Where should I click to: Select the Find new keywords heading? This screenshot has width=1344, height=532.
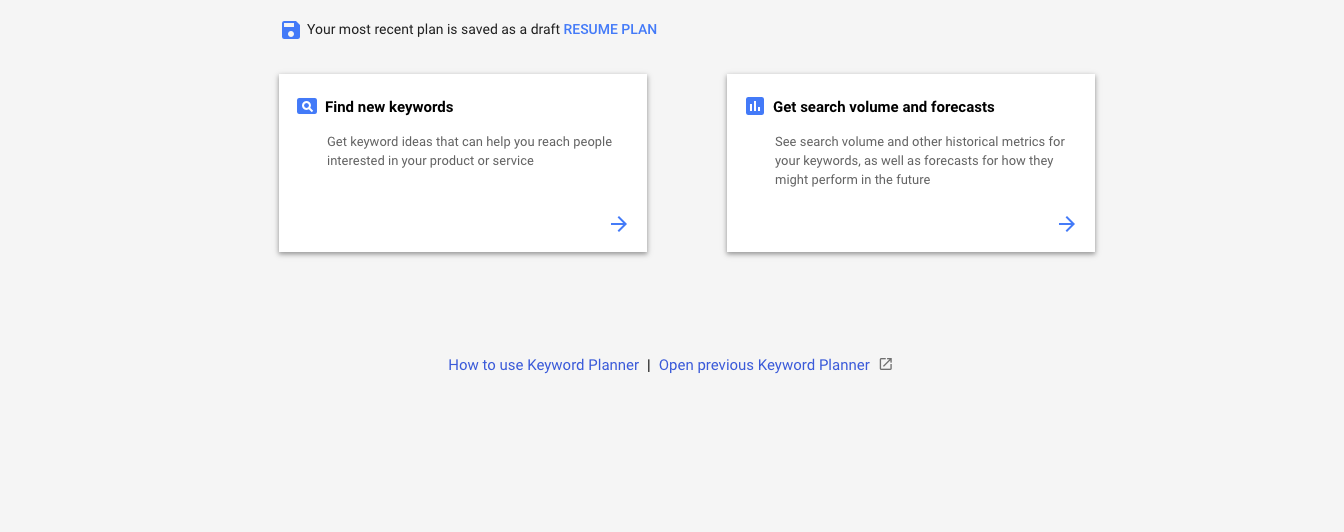[389, 107]
